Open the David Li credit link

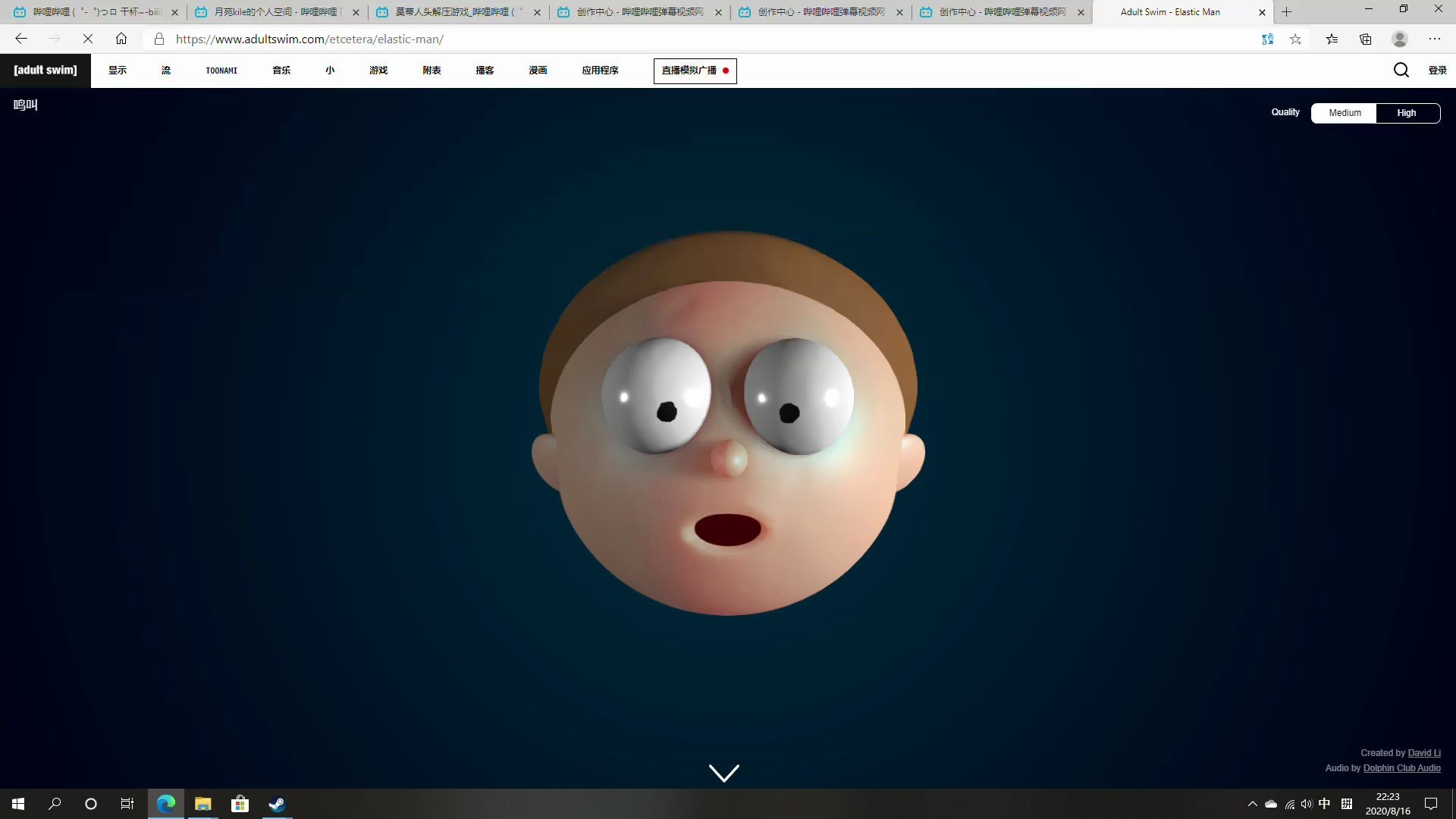click(x=1424, y=753)
